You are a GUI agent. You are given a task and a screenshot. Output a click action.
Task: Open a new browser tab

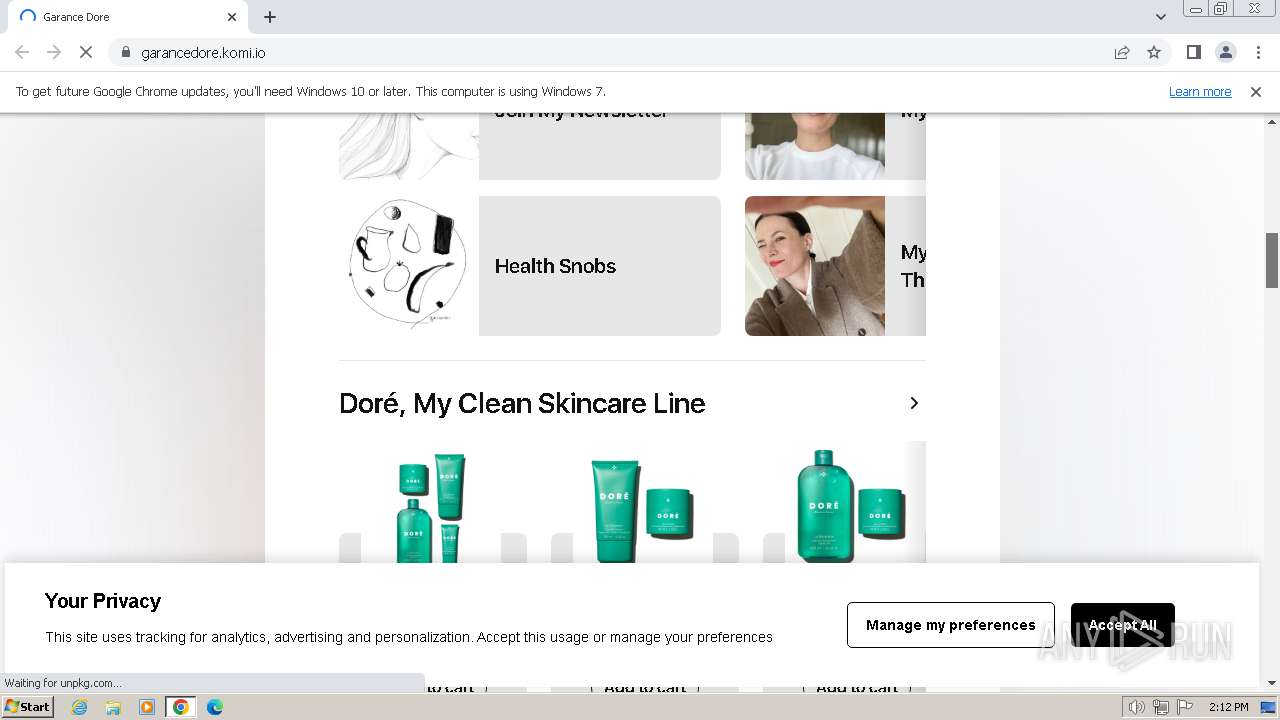[x=270, y=17]
